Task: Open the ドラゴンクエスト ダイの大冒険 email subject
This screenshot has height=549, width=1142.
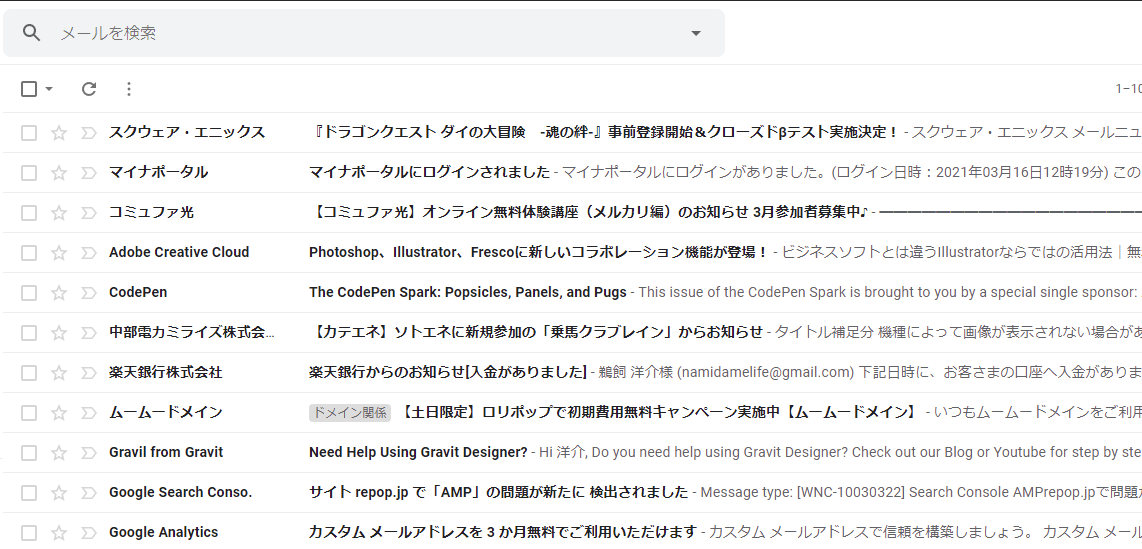Action: click(x=604, y=133)
